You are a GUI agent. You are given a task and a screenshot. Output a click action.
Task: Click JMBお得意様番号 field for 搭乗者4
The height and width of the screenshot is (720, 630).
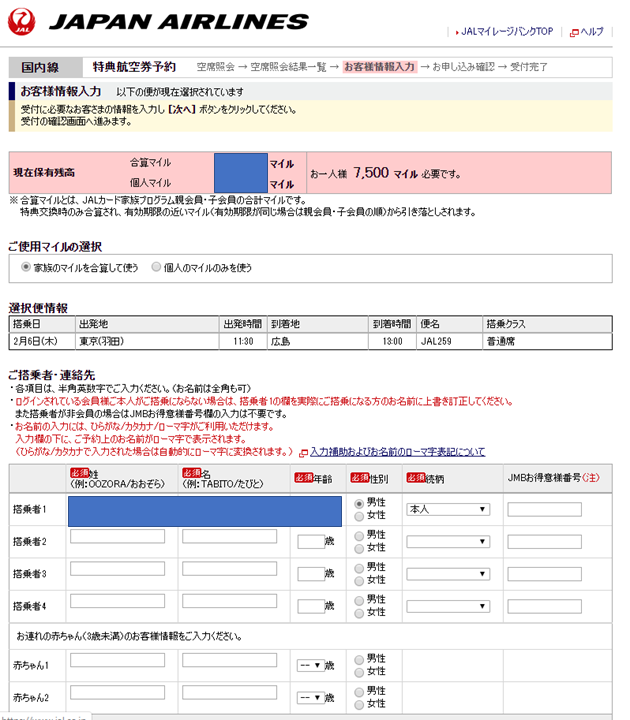tap(545, 607)
